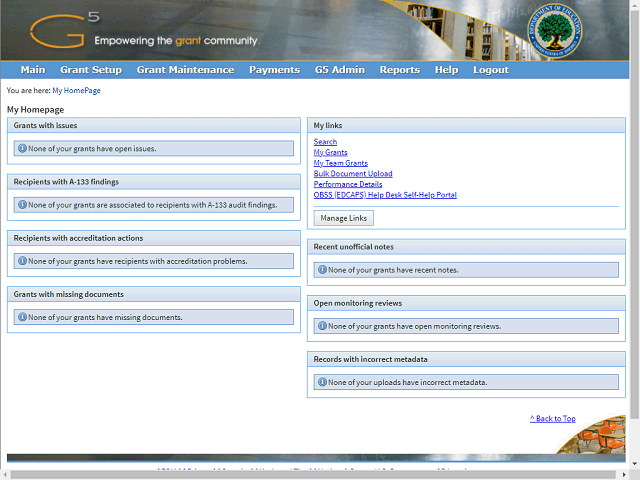This screenshot has width=640, height=480.
Task: Open the Main menu
Action: 33,70
